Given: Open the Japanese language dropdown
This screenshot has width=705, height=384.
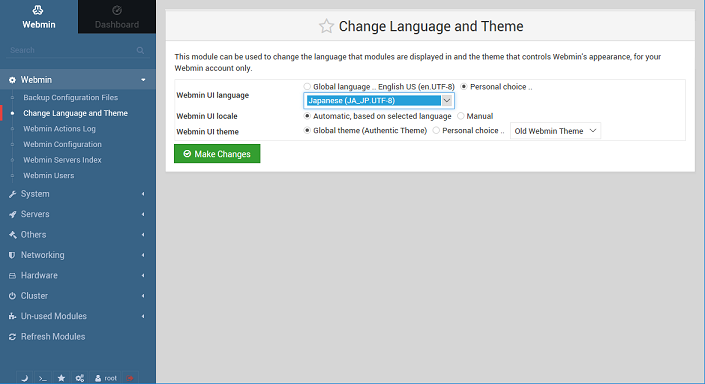Looking at the screenshot, I should [x=379, y=101].
